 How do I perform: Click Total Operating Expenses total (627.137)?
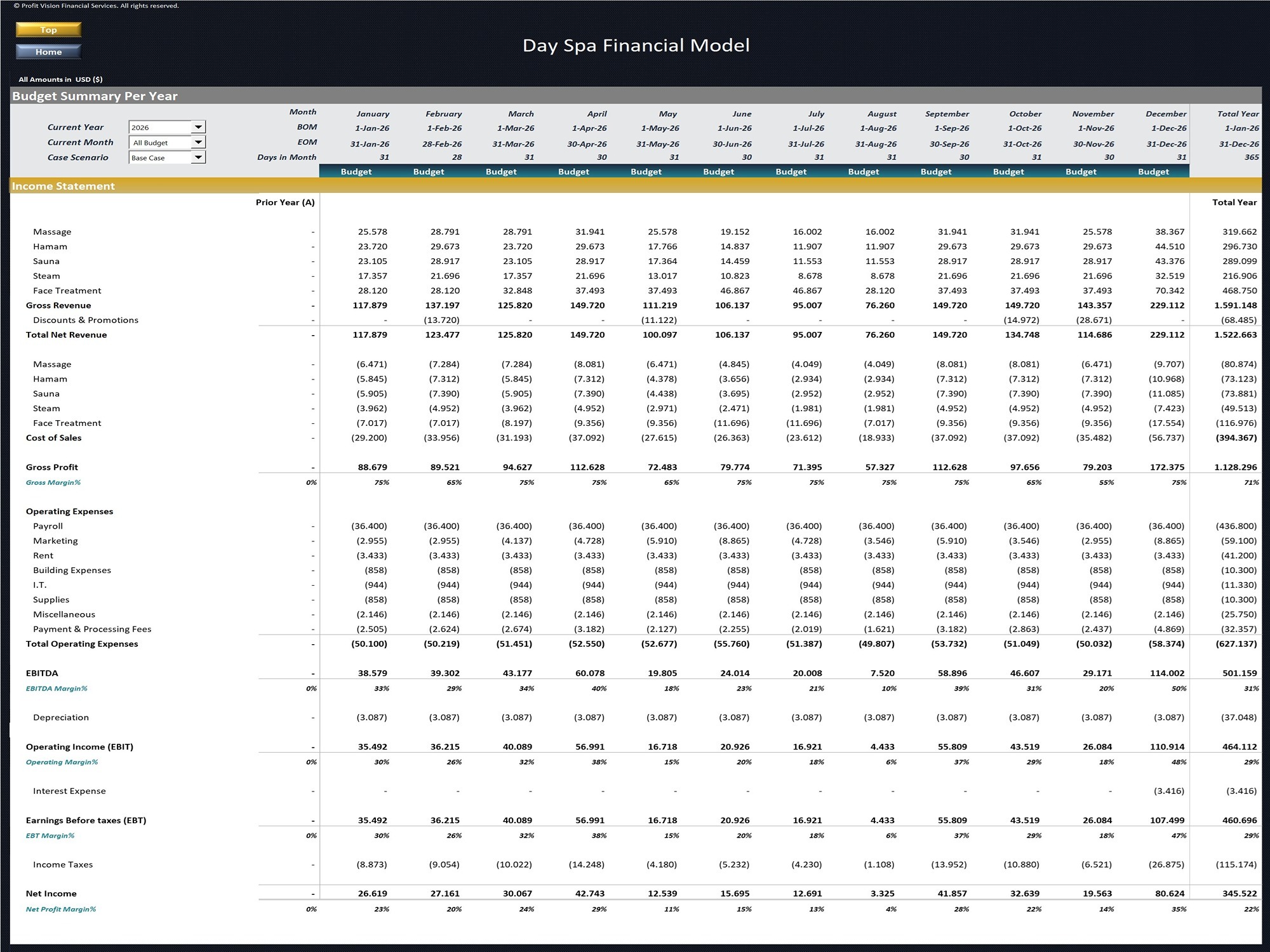point(1236,644)
